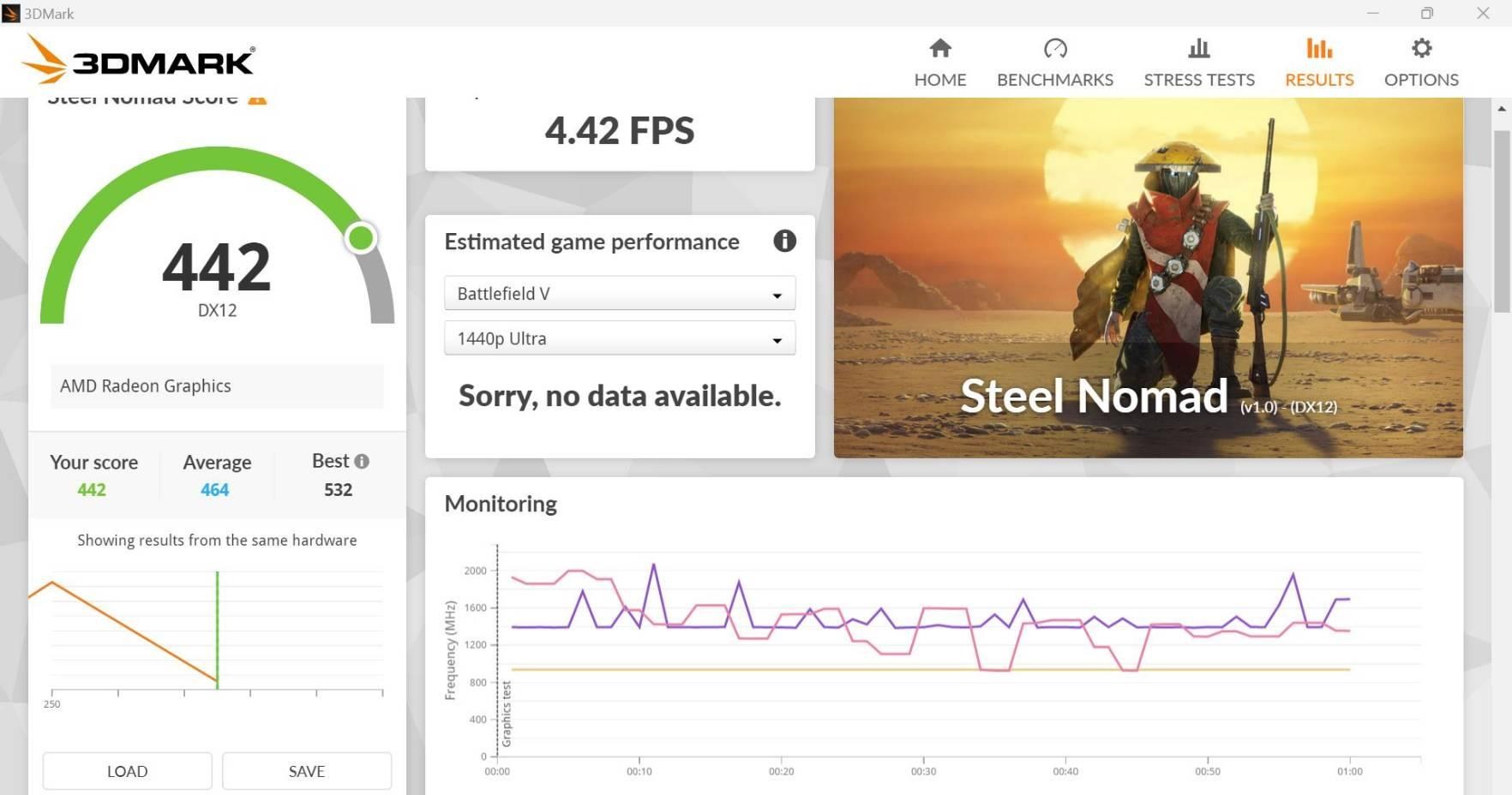Click the info icon next to Best score

[361, 461]
